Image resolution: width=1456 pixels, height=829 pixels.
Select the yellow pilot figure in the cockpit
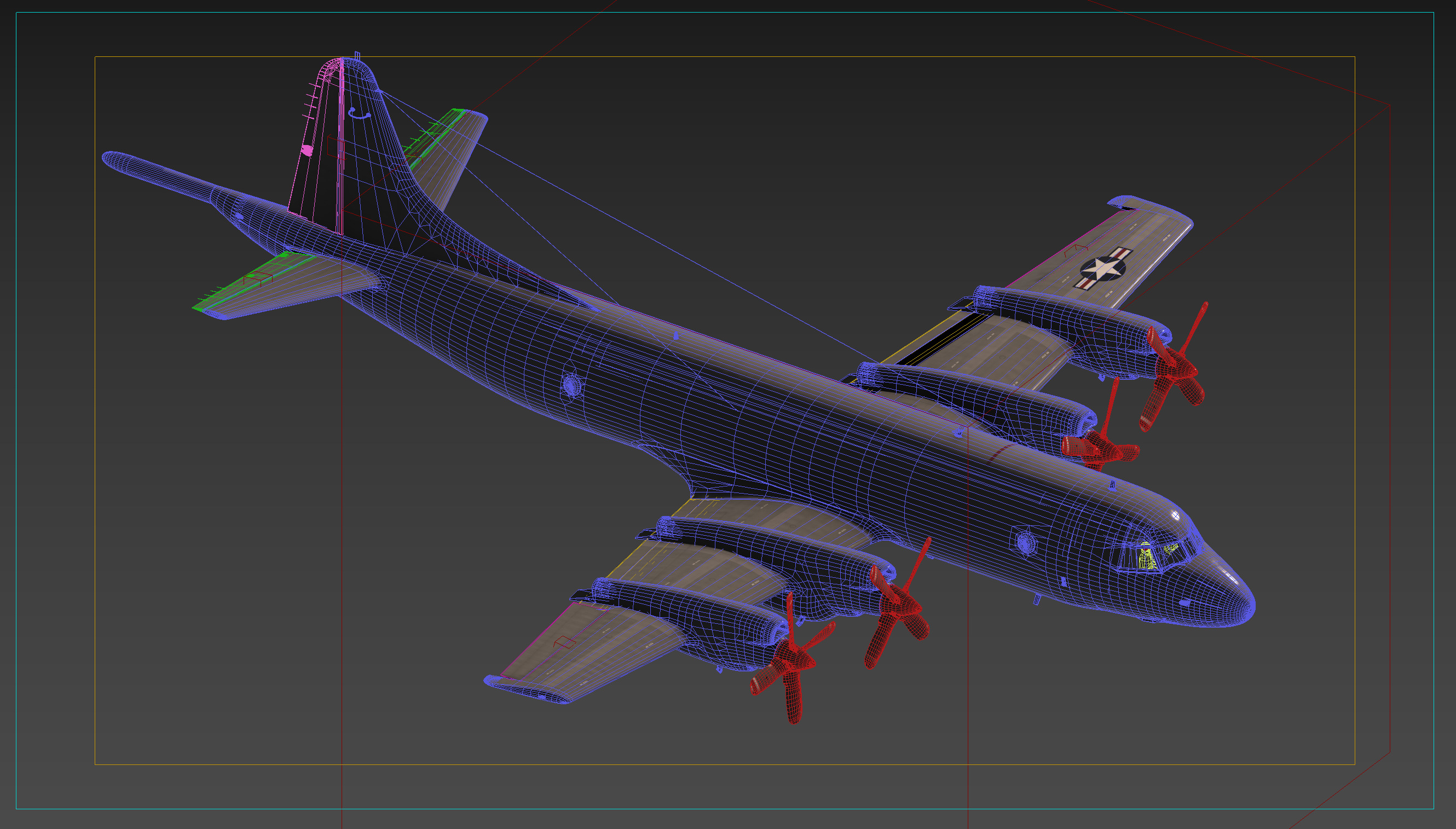coord(1147,557)
